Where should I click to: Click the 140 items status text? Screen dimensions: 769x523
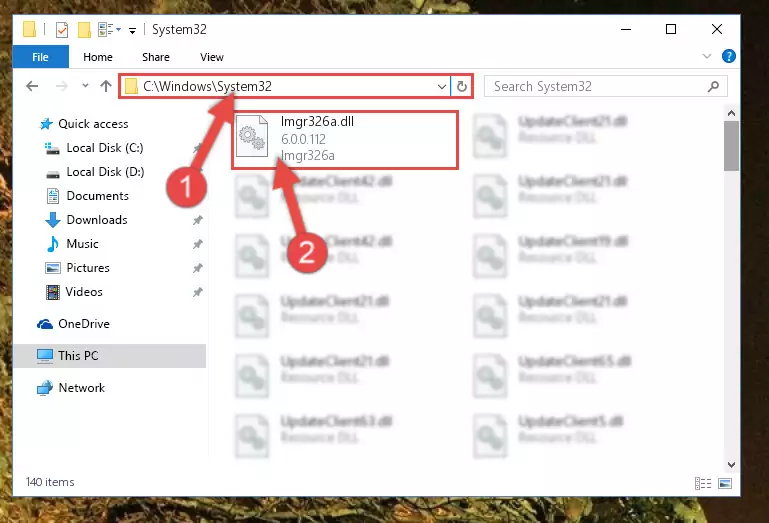click(50, 482)
